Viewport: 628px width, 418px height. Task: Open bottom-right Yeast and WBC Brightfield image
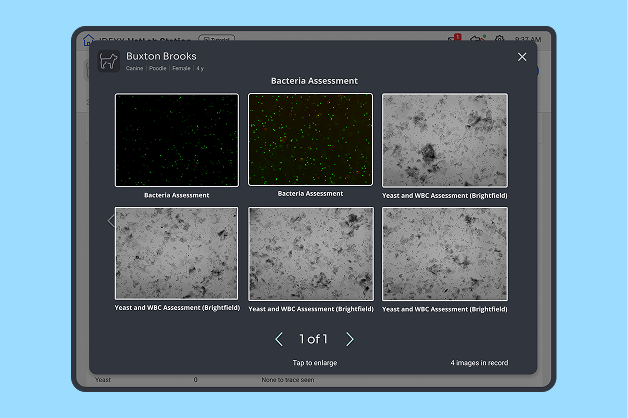point(444,254)
